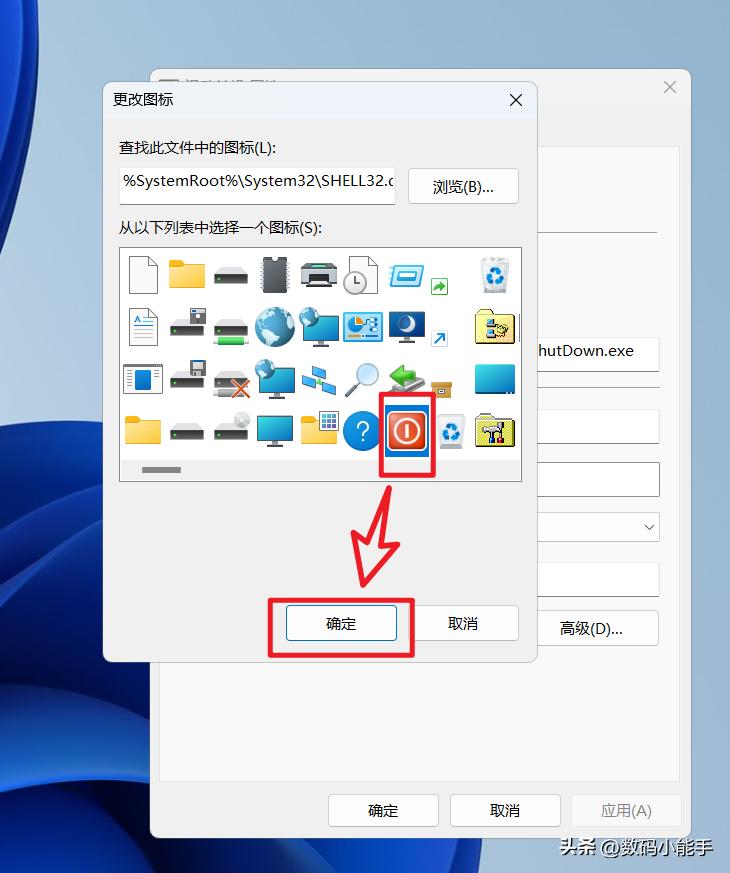Select the yellow network folder icon

(x=494, y=327)
